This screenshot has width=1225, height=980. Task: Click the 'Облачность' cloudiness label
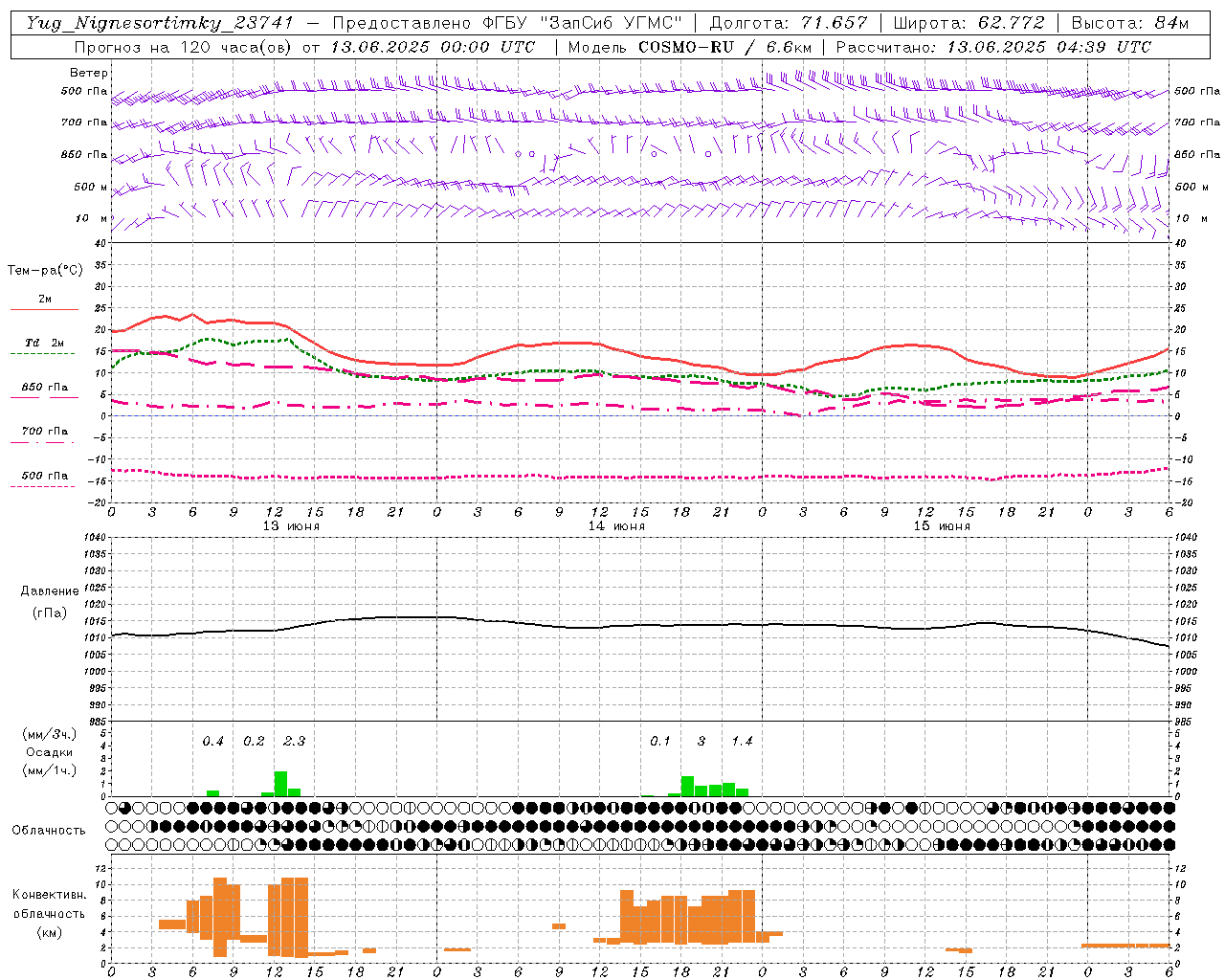point(49,831)
